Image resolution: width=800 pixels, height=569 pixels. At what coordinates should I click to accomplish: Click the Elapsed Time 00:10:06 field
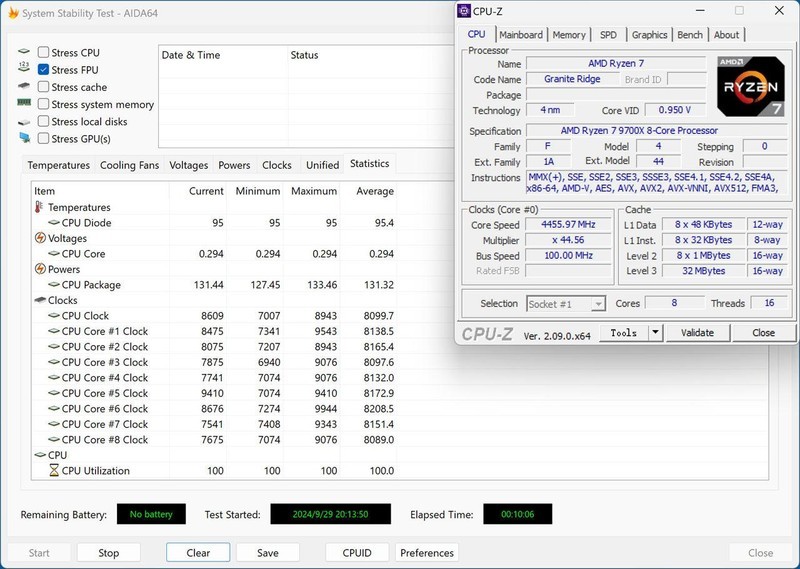click(x=517, y=514)
